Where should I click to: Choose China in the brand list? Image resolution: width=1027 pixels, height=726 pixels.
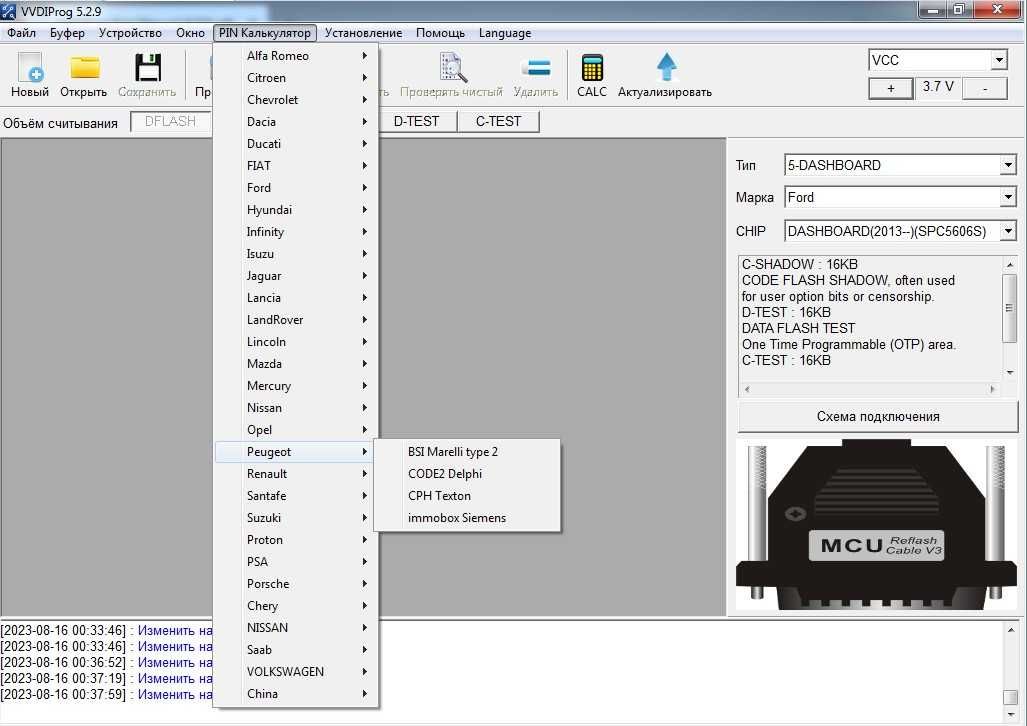point(297,694)
